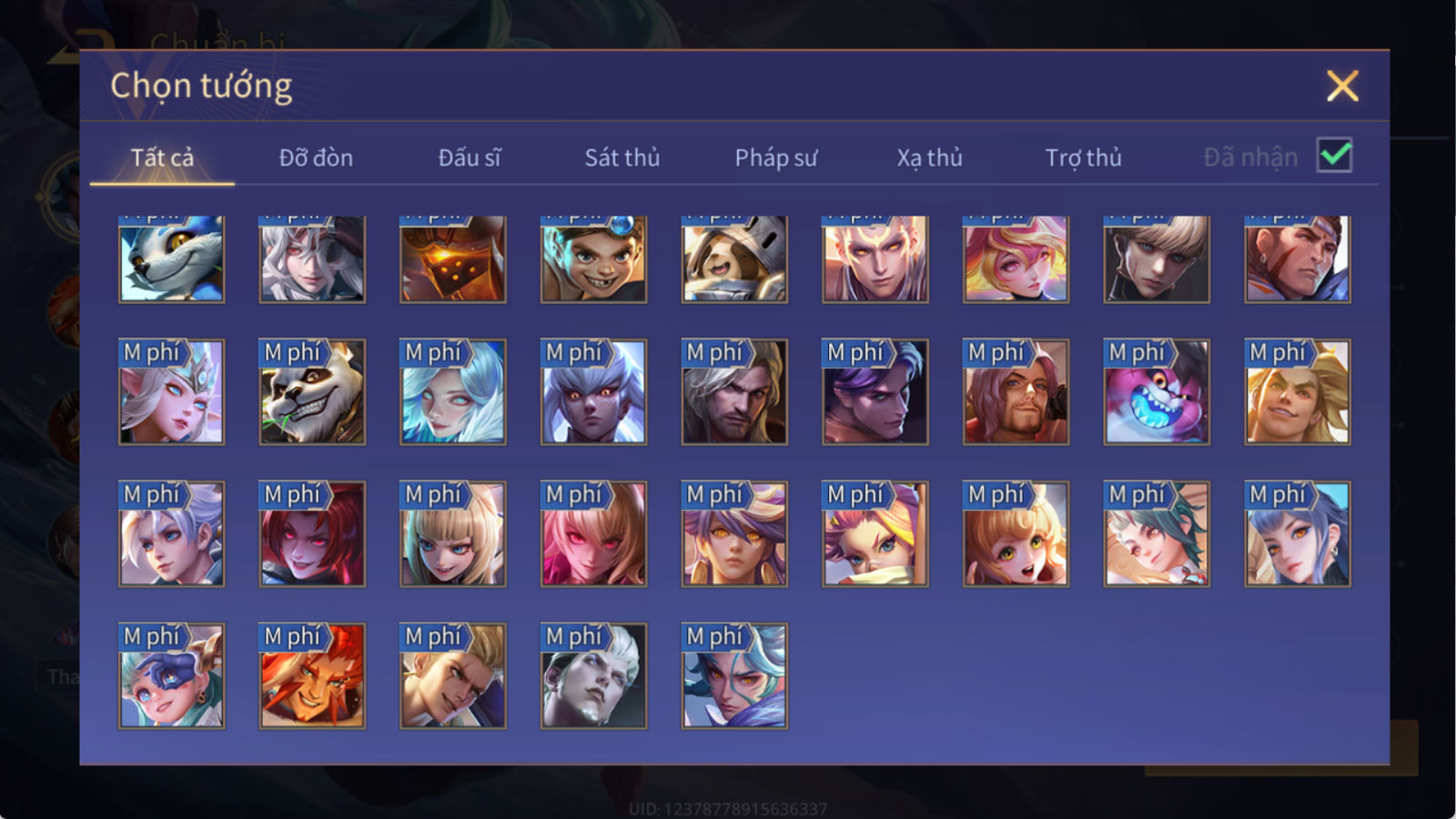Switch to the Đỡ đòn tab

[x=316, y=157]
